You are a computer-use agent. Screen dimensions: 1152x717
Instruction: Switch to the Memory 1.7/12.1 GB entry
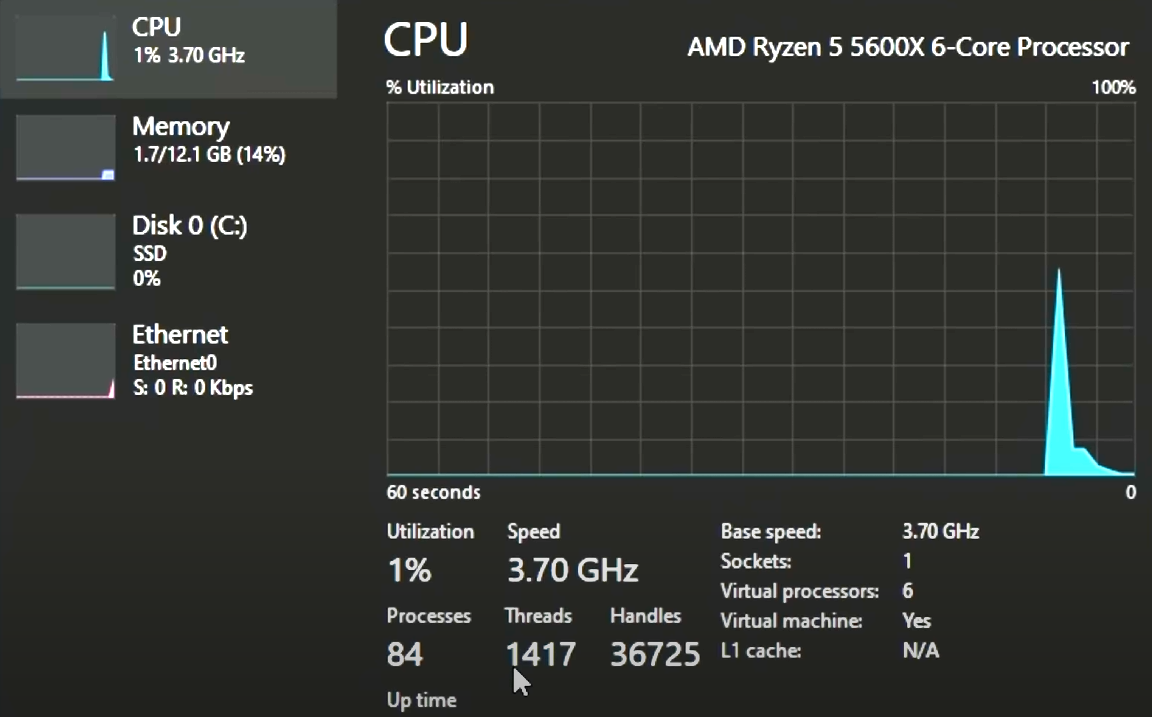pyautogui.click(x=209, y=140)
